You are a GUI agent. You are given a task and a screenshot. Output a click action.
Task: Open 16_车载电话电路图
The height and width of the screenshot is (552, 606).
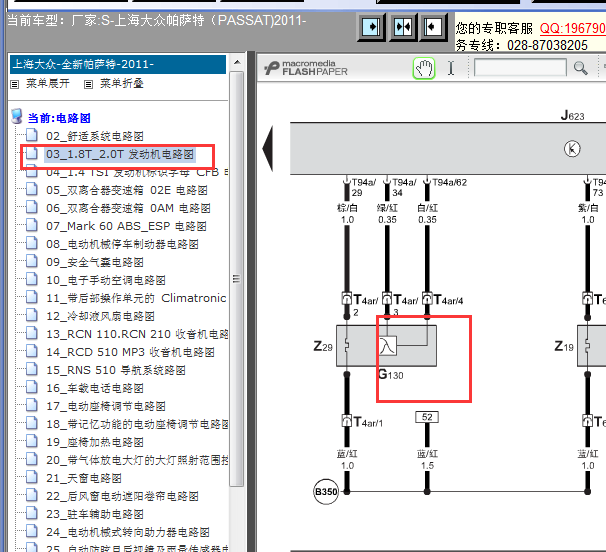(x=95, y=388)
